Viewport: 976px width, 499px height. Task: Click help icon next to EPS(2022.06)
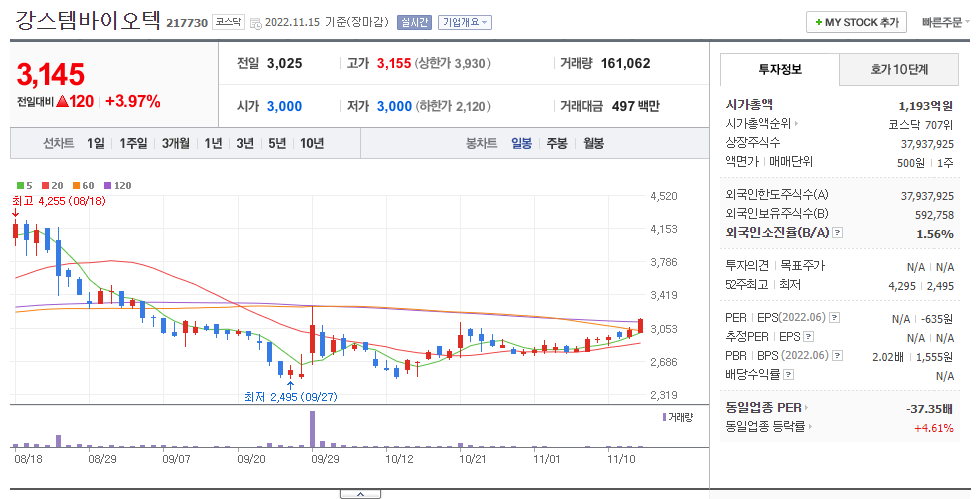click(834, 318)
